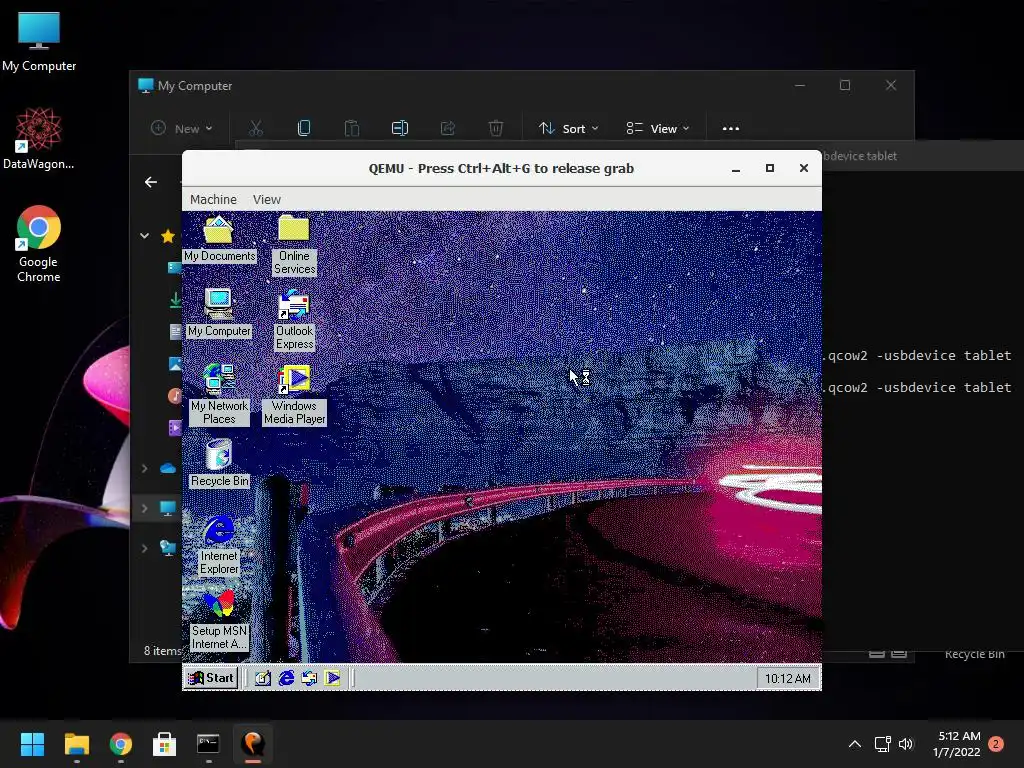Click details view toggle in explorer status bar

pos(877,653)
